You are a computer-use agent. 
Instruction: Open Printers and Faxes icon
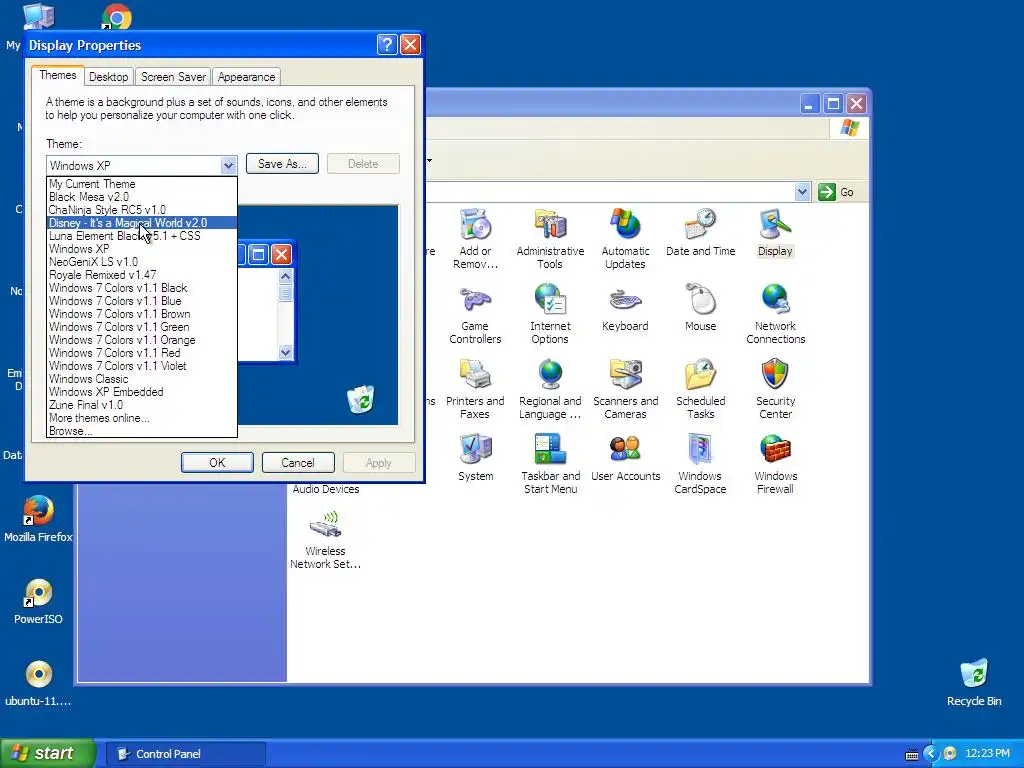coord(475,389)
